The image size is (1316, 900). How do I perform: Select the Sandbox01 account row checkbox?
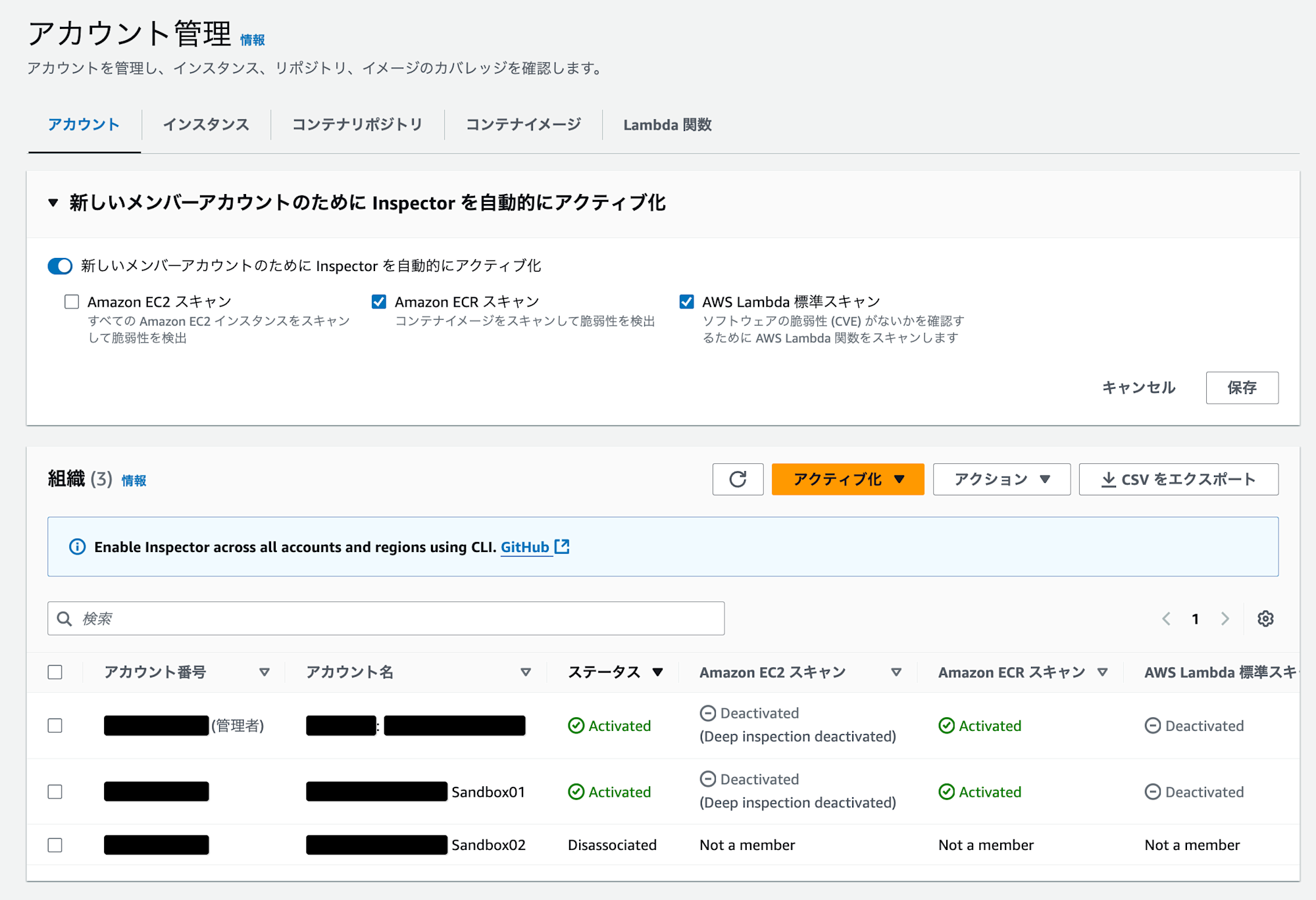pyautogui.click(x=55, y=791)
